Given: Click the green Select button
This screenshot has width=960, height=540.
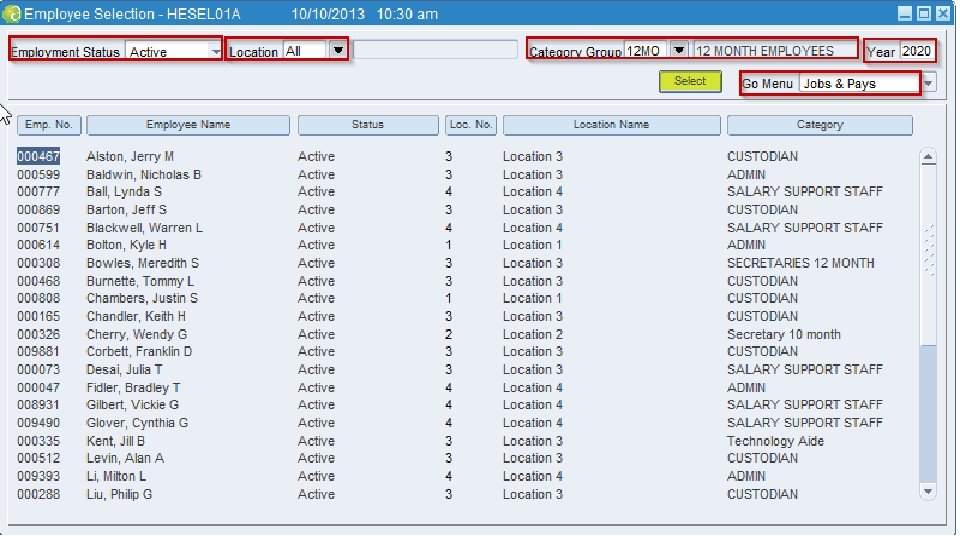Looking at the screenshot, I should (x=690, y=81).
